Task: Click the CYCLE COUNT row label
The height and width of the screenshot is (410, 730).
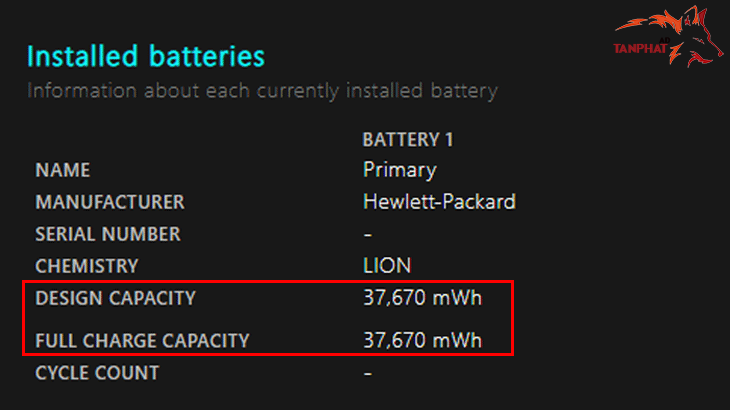Action: tap(97, 373)
